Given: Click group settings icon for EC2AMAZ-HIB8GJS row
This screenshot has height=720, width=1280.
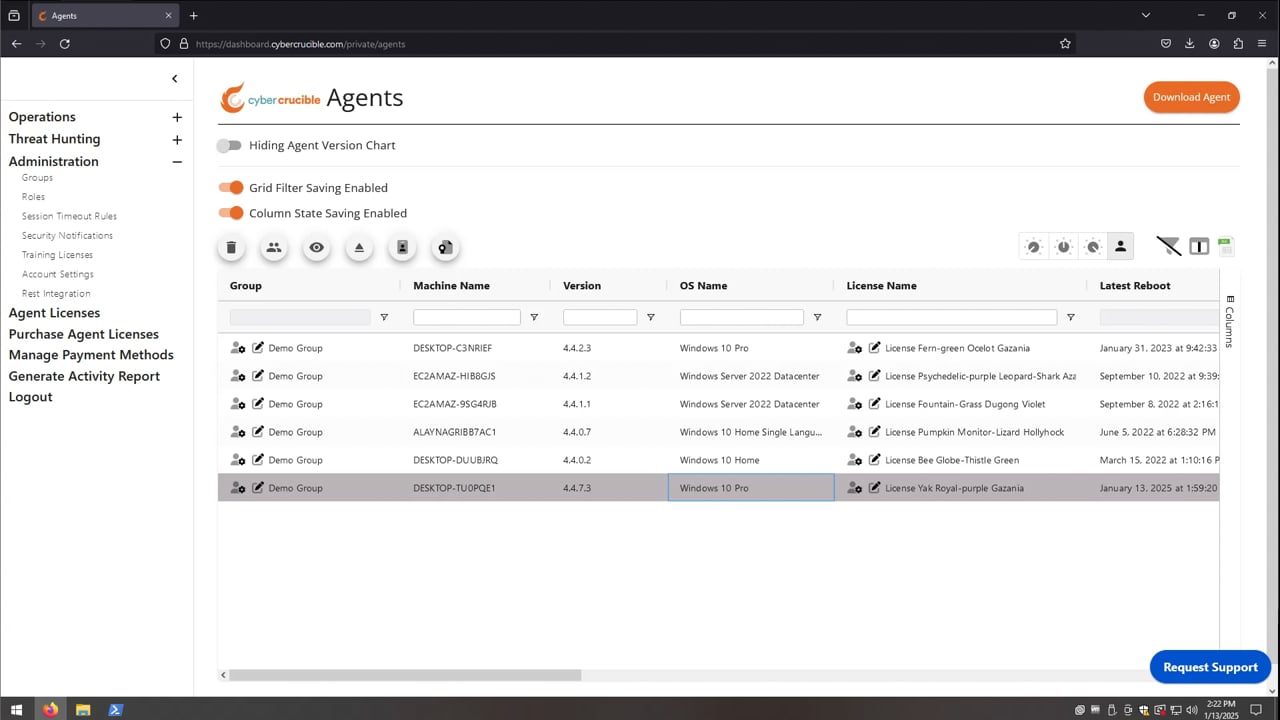Looking at the screenshot, I should coord(238,376).
